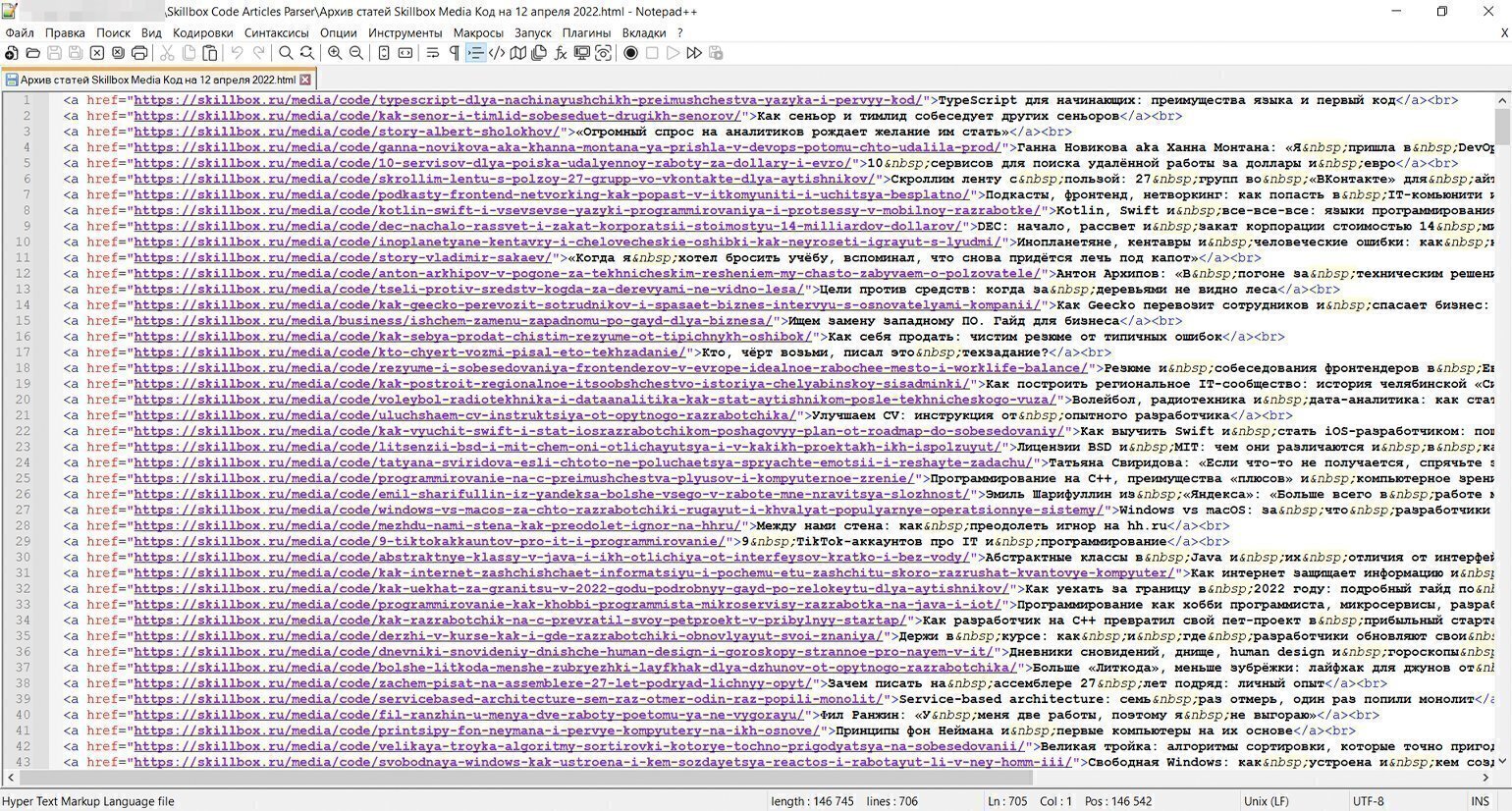Click the run macro multiple times icon

695,53
